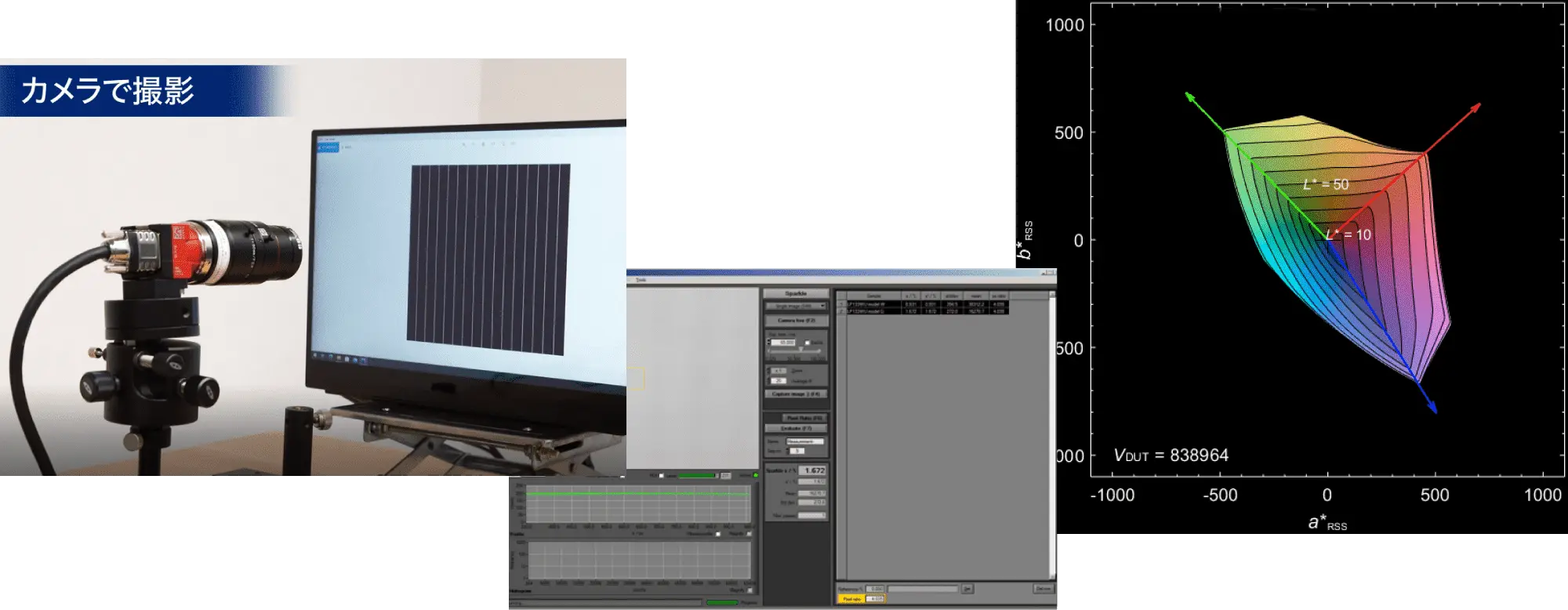Open the Tools menu in the window
This screenshot has width=1568, height=610.
641,280
